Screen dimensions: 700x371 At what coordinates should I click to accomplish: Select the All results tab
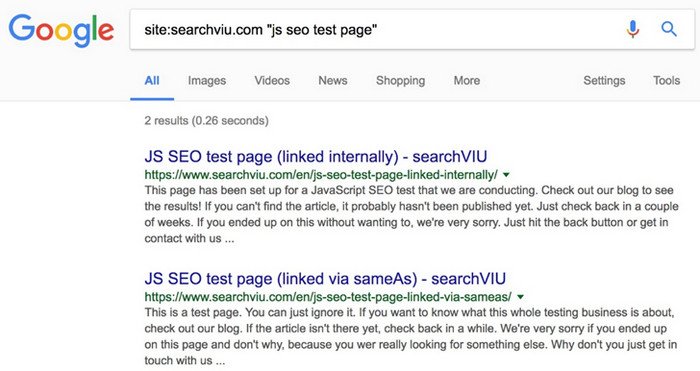pyautogui.click(x=152, y=81)
